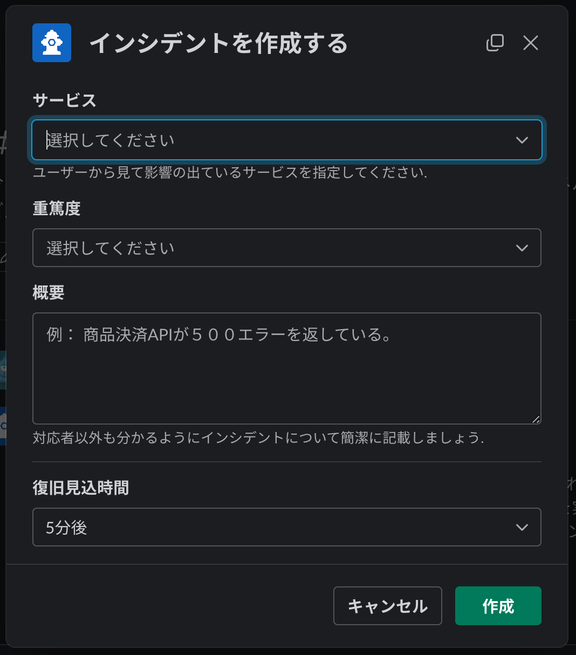Screen dimensions: 576x655
Task: Click the 重篤度 field label
Action: coord(56,208)
